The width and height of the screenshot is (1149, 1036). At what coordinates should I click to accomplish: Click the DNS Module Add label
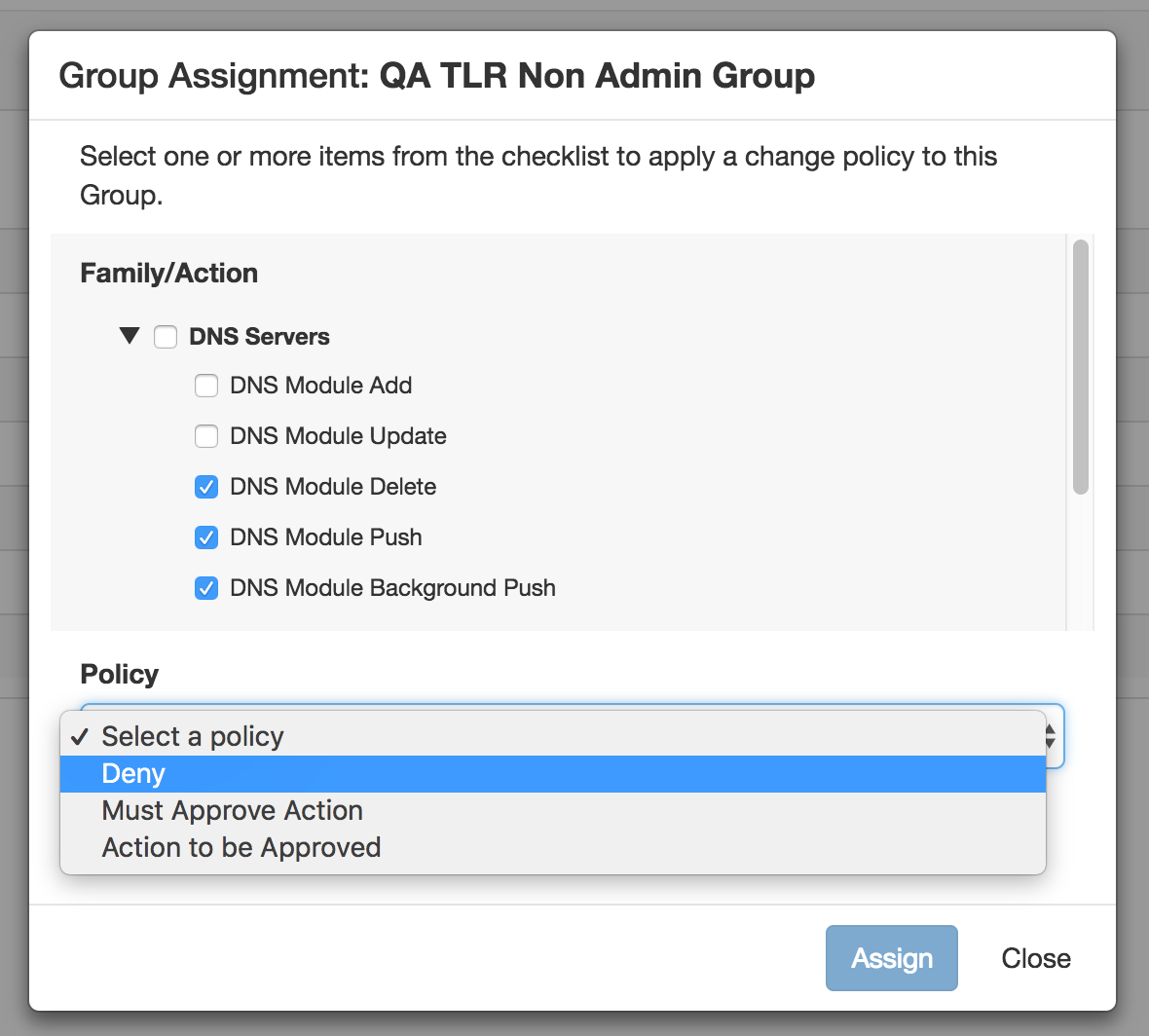(x=320, y=386)
